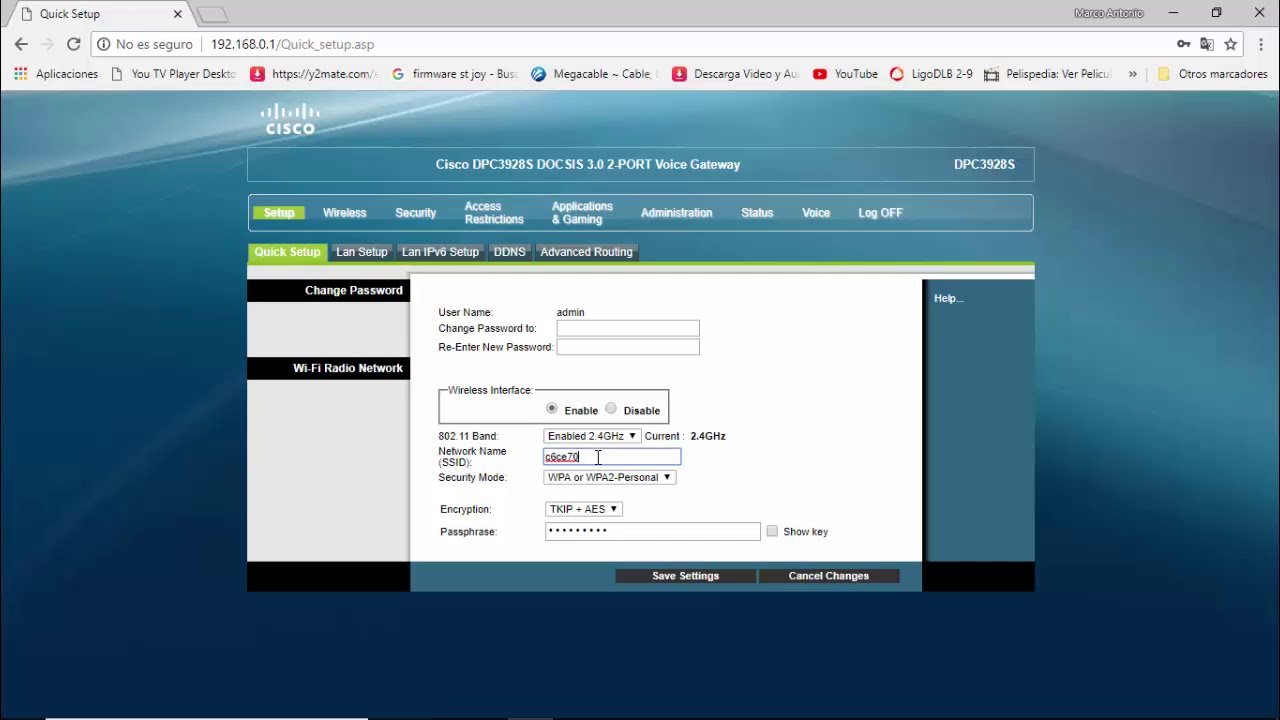Viewport: 1280px width, 720px height.
Task: Switch to Advanced Routing sub-tab
Action: tap(586, 252)
